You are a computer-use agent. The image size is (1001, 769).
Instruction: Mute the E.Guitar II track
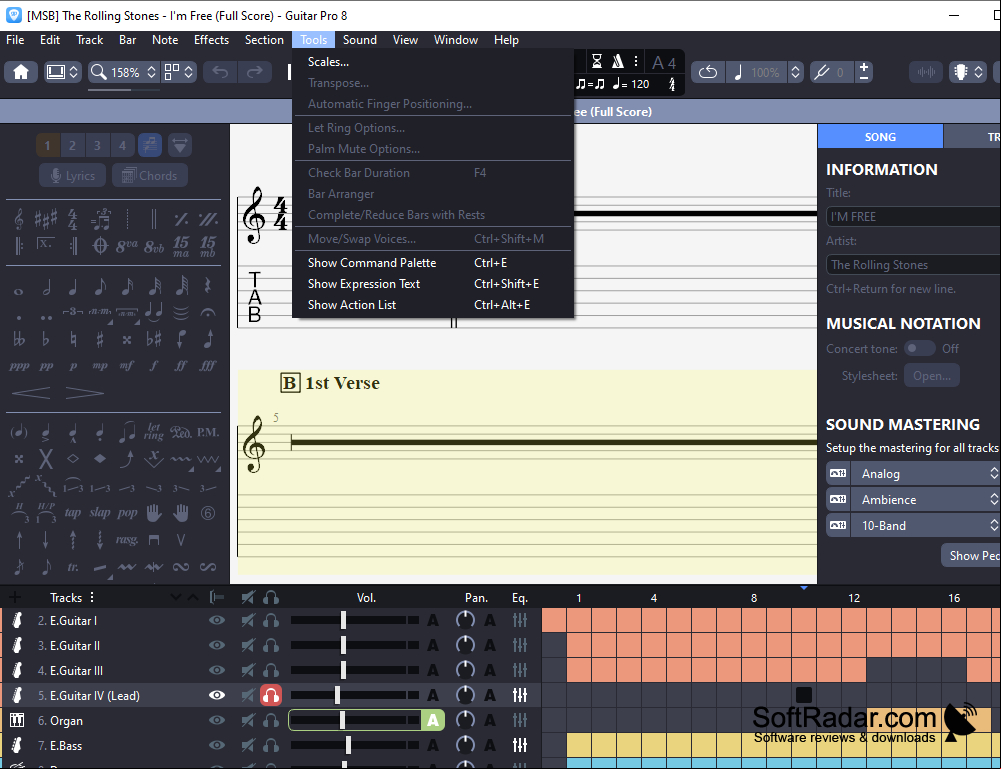pos(248,645)
